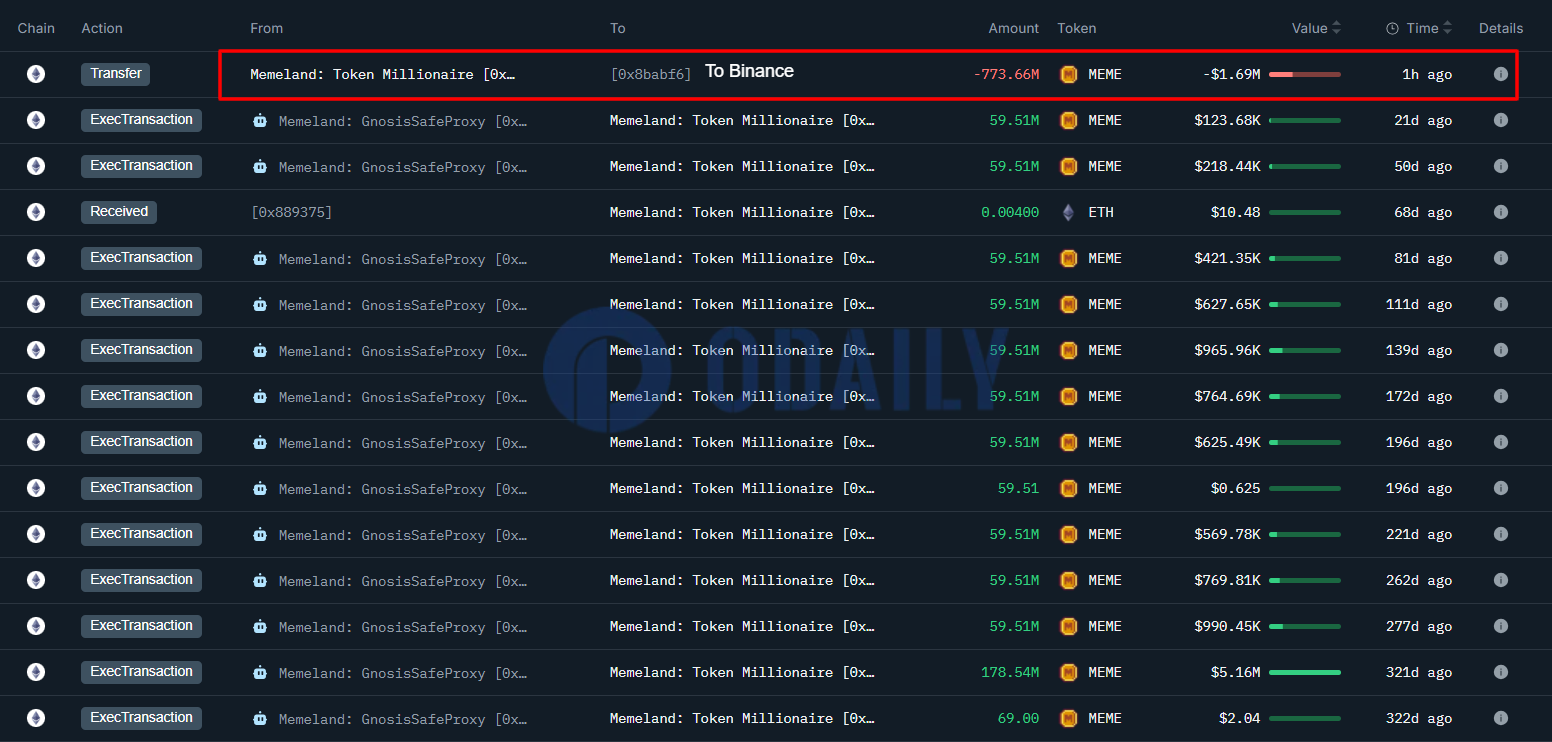Click robot contract icon in the 322d row
This screenshot has height=742, width=1552.
tap(260, 718)
